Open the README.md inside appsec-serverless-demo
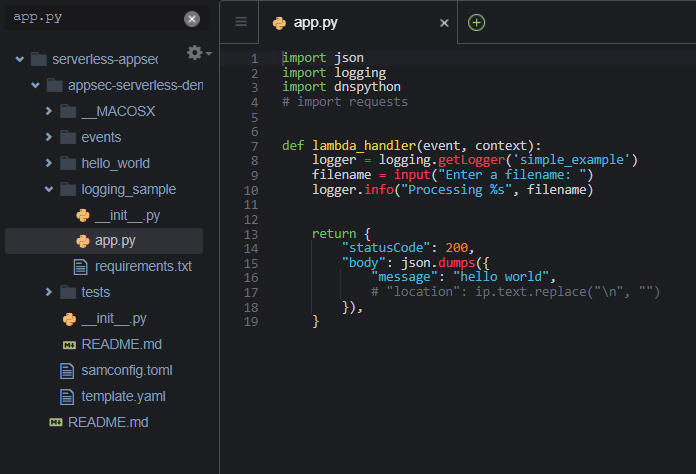This screenshot has height=474, width=696. click(x=122, y=344)
